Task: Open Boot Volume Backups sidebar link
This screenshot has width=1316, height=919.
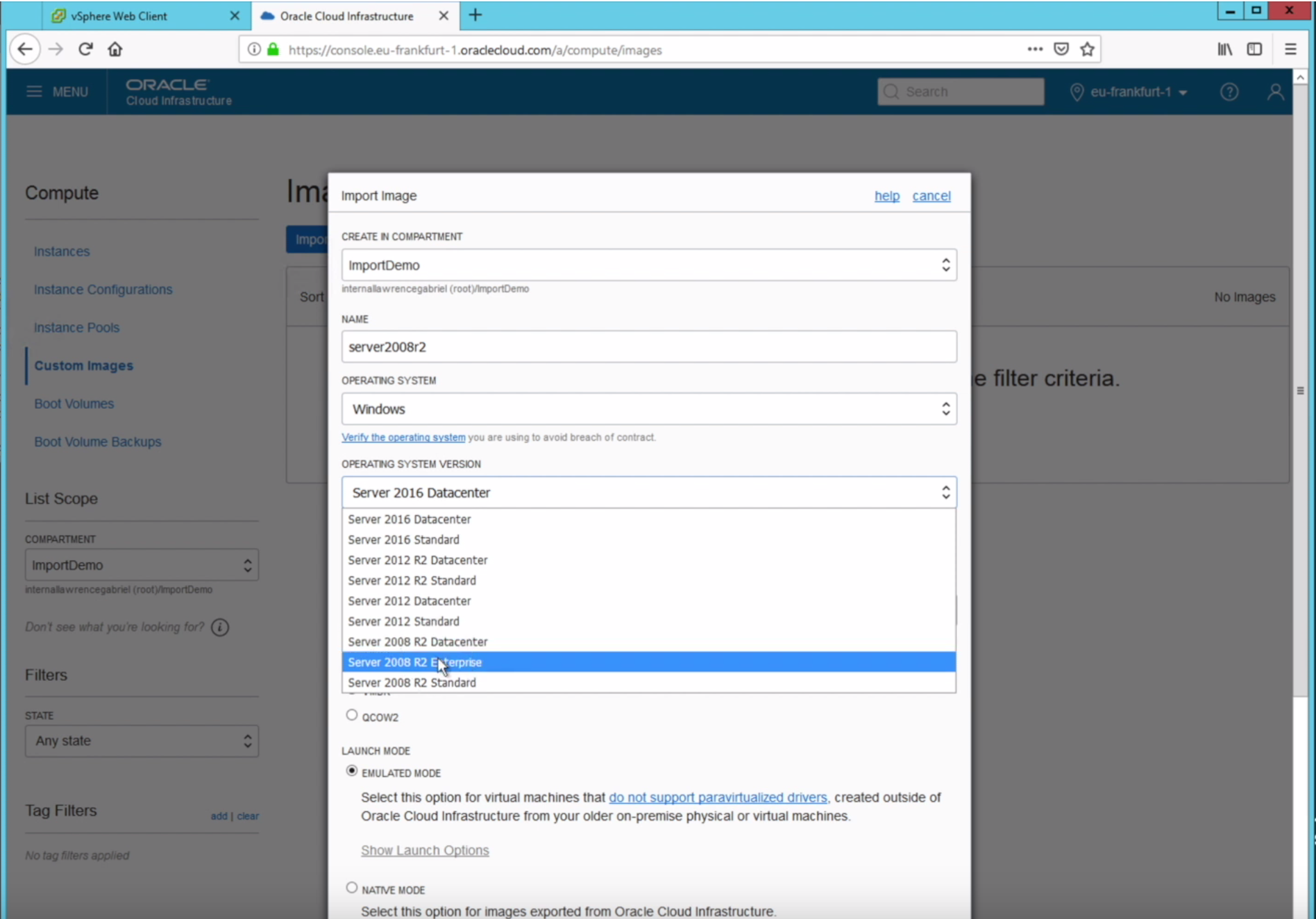Action: 98,442
